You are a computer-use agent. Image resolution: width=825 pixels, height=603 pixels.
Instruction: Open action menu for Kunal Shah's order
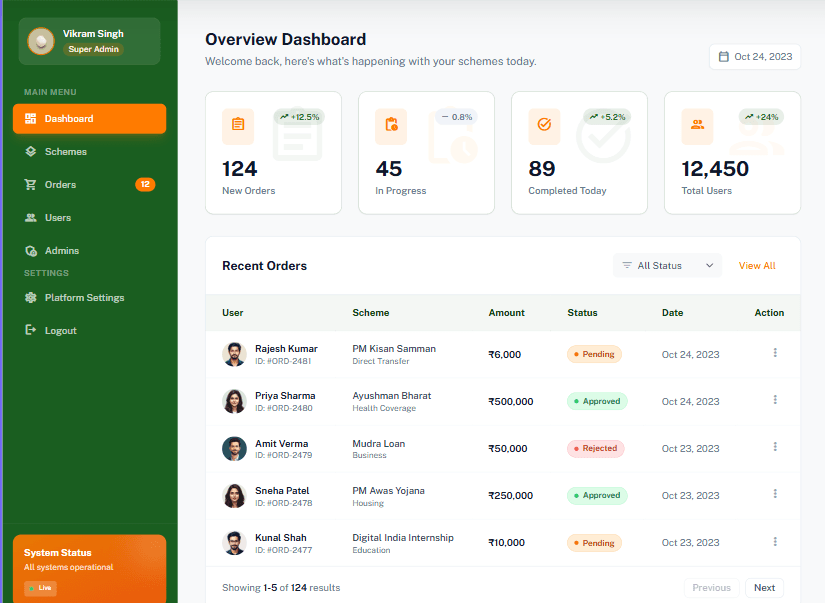coord(775,541)
